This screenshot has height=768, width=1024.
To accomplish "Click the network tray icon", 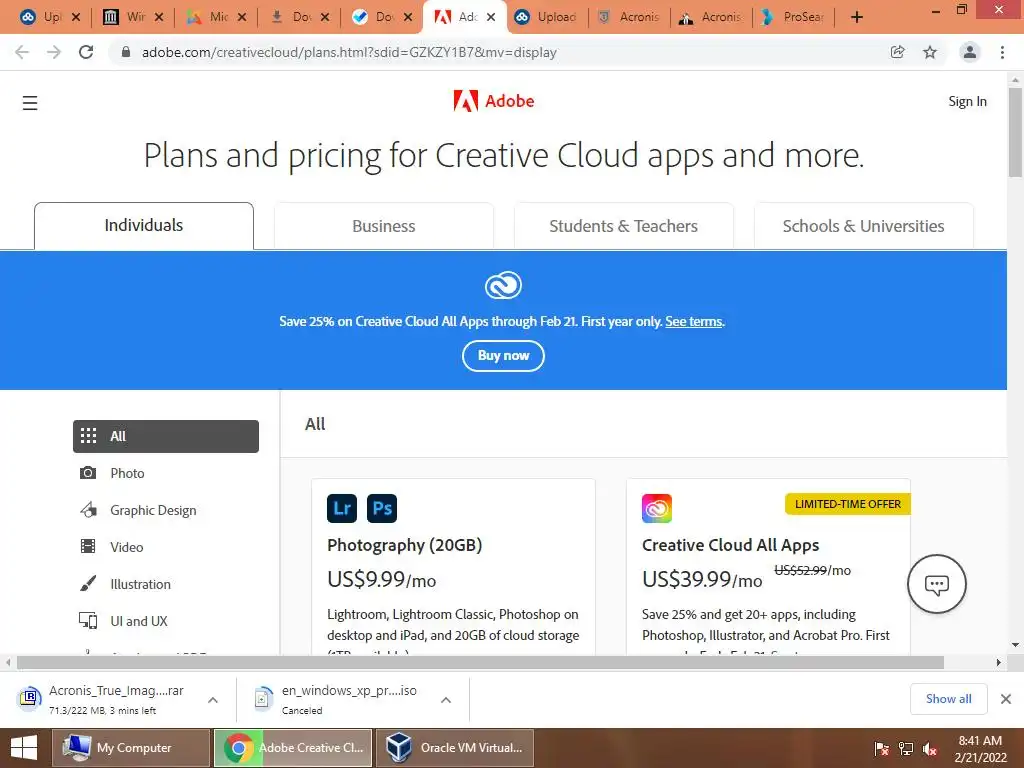I will tap(906, 748).
